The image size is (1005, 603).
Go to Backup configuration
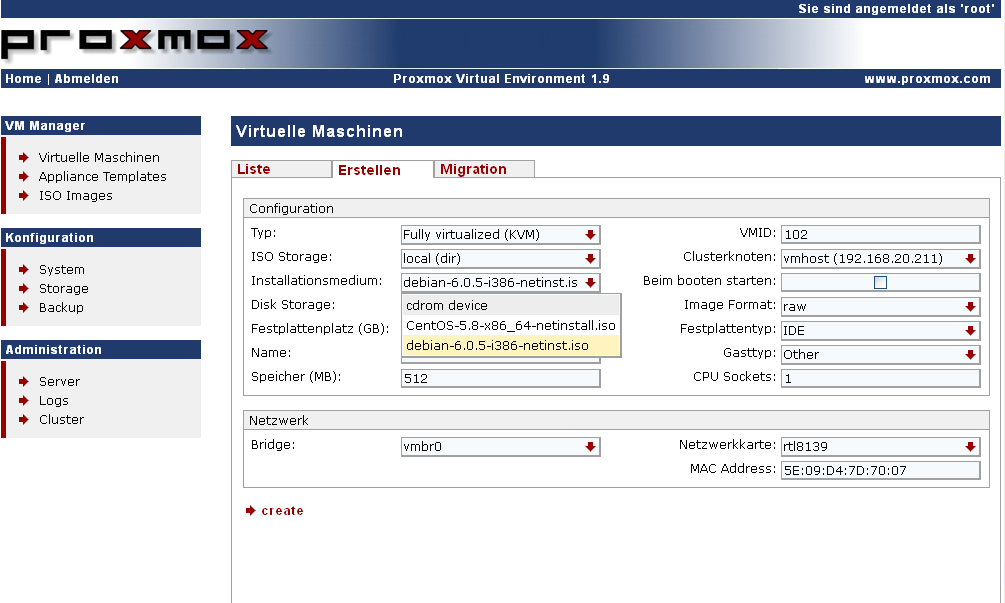61,308
